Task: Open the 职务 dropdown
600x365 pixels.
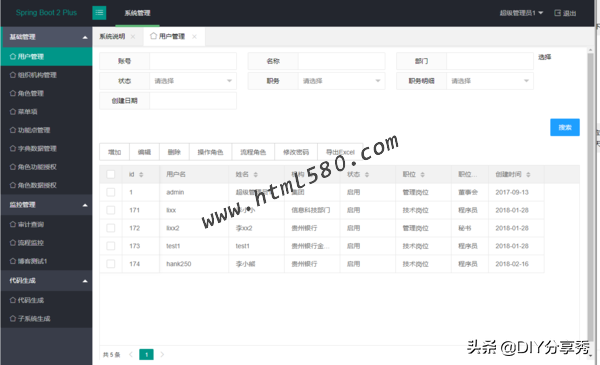Action: (341, 81)
